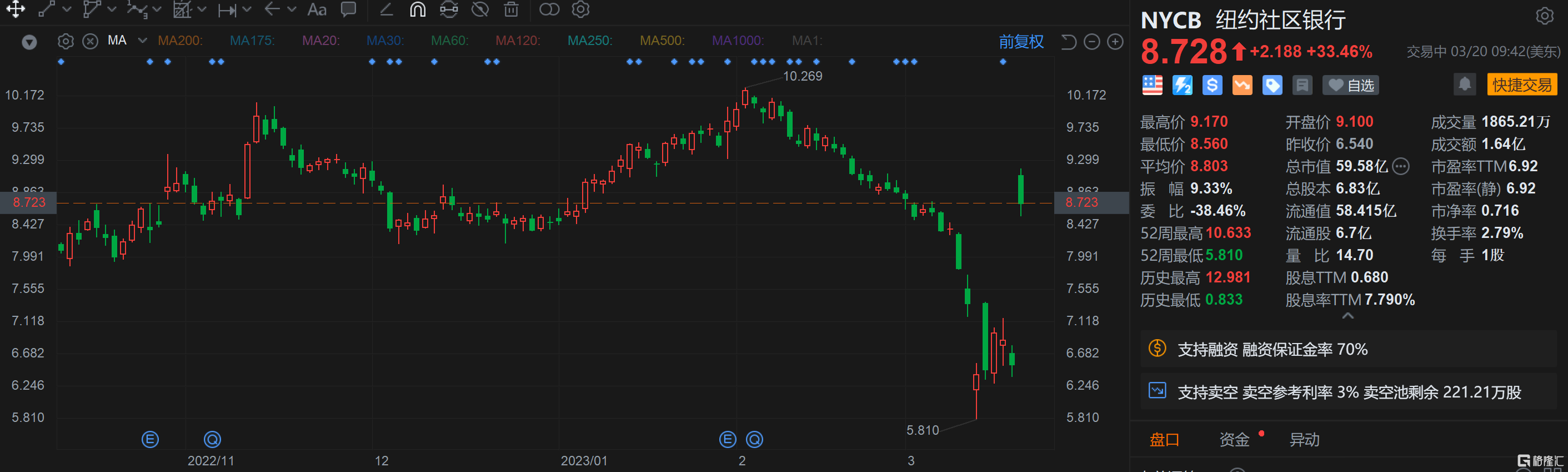Click the gray note bookmark icon
Image resolution: width=1568 pixels, height=472 pixels.
click(1302, 85)
